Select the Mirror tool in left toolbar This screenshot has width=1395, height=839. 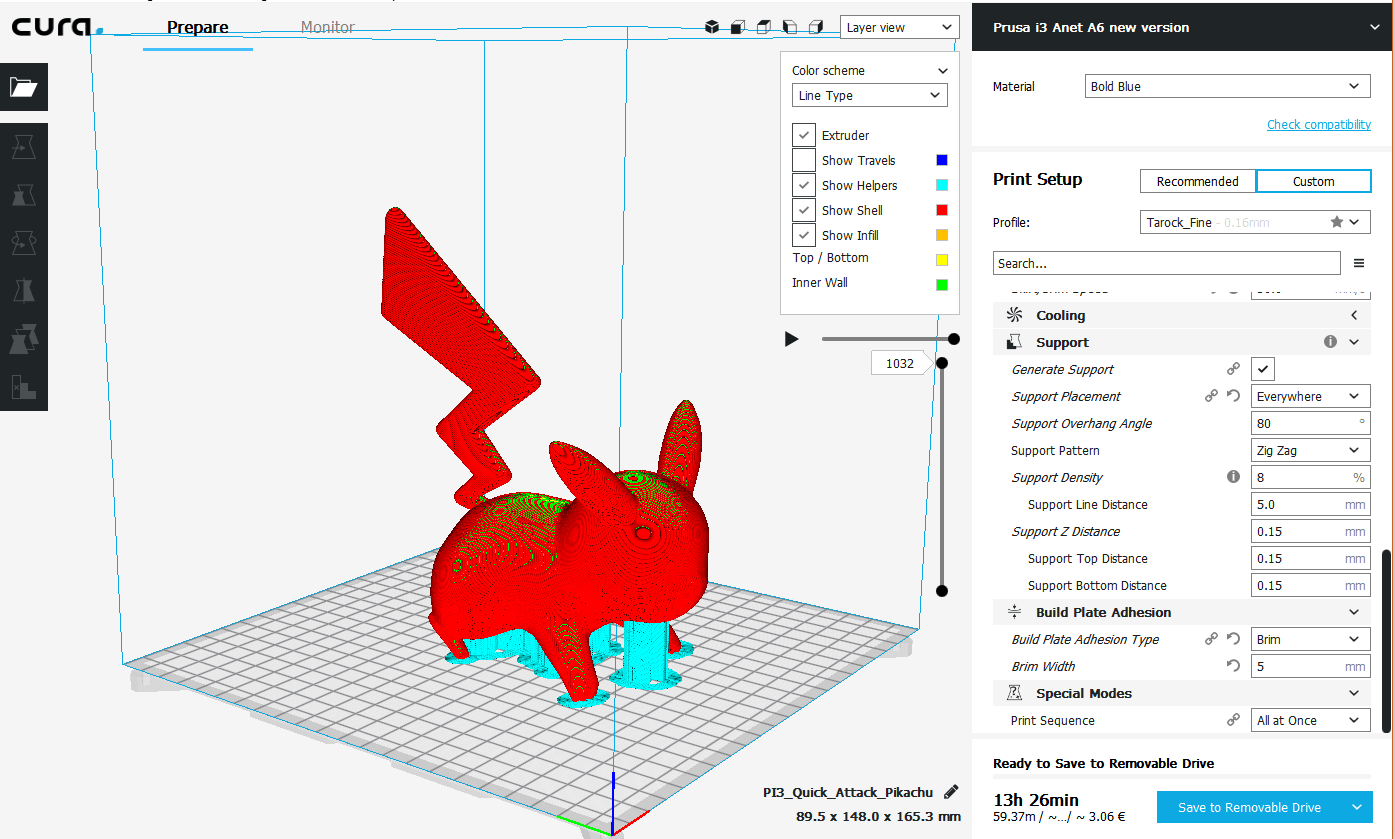24,291
